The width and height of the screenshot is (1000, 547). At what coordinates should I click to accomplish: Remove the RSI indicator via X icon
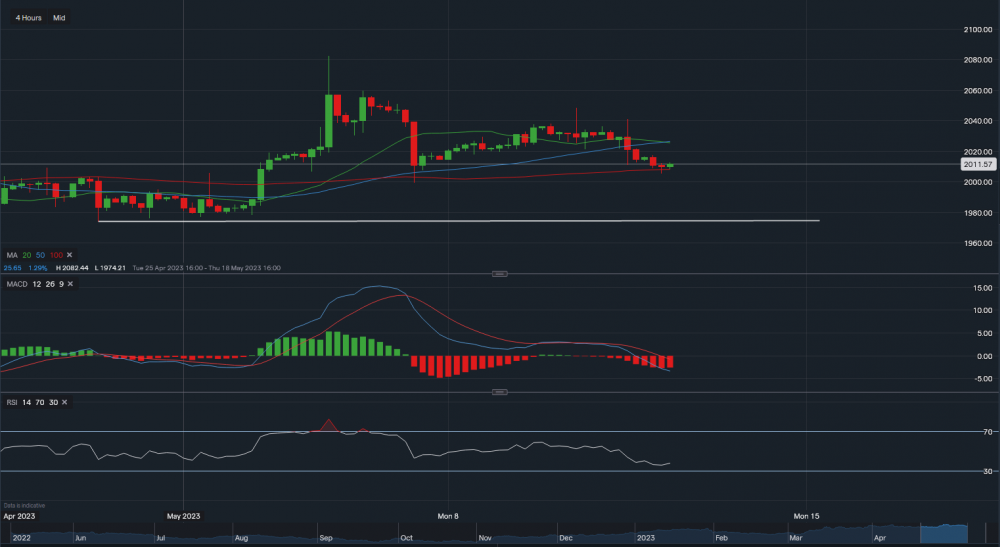(64, 401)
